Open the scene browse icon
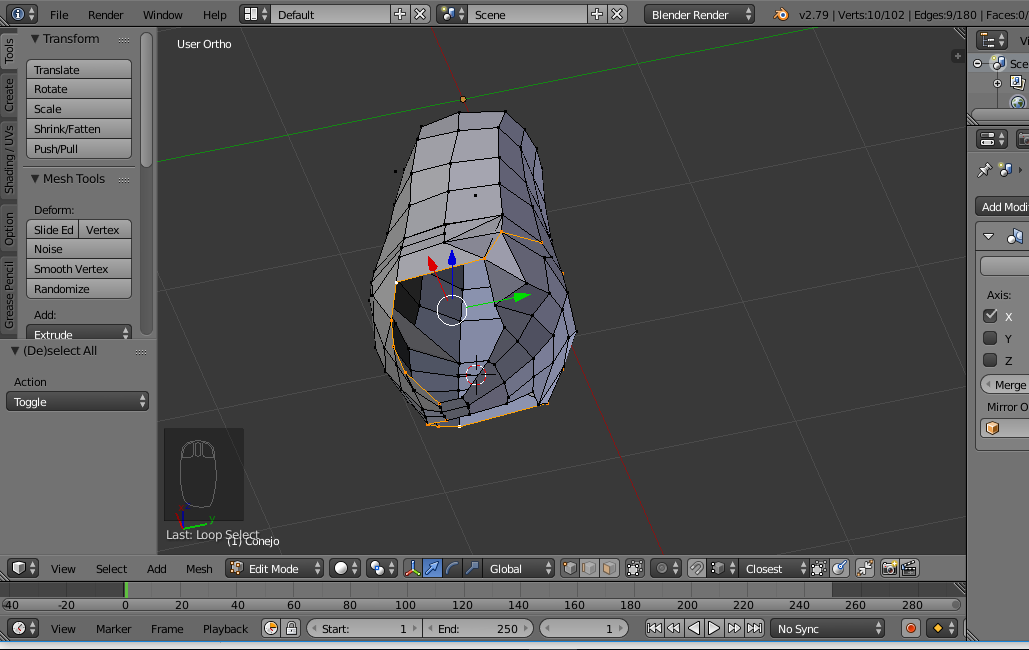1029x650 pixels. point(452,14)
